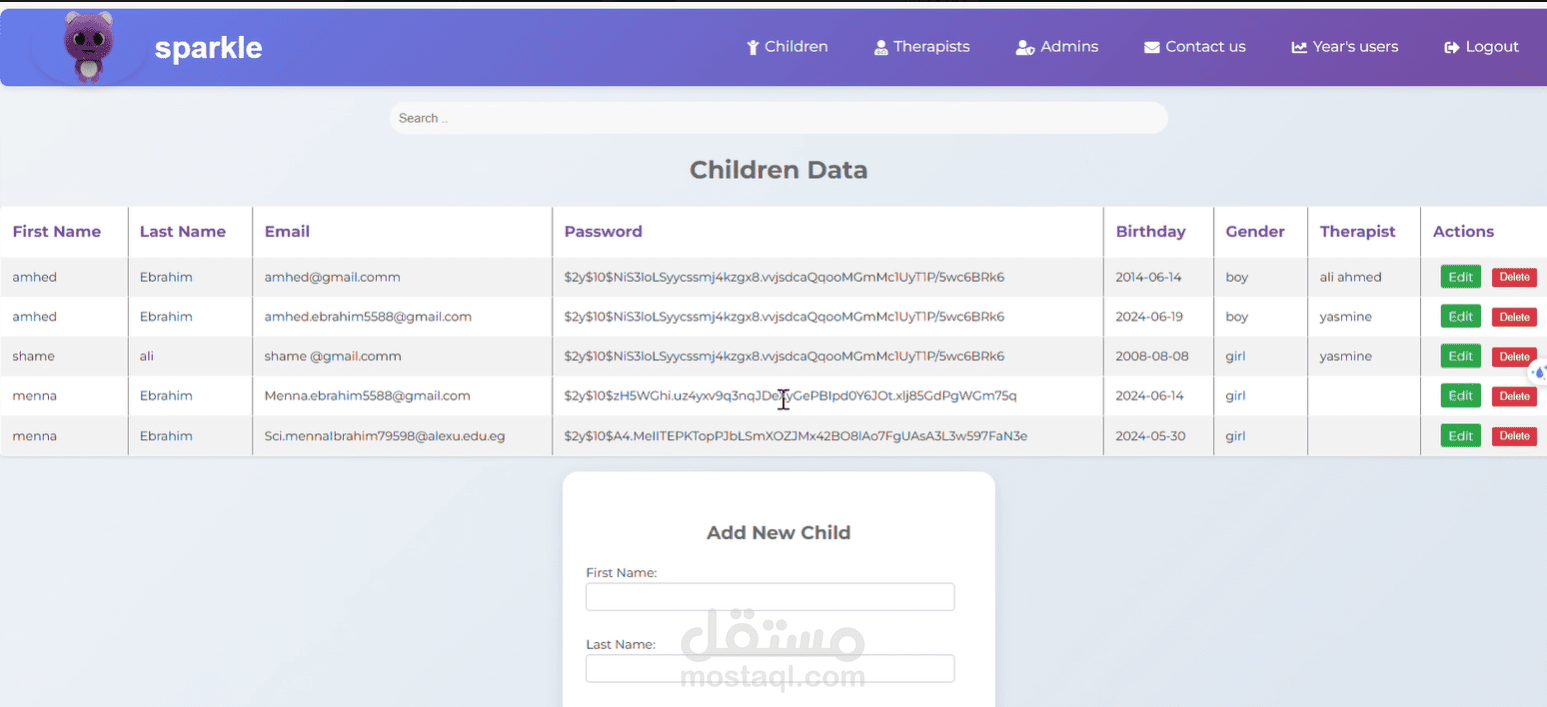Image resolution: width=1547 pixels, height=707 pixels.
Task: Delete the shame ali row
Action: click(1514, 357)
